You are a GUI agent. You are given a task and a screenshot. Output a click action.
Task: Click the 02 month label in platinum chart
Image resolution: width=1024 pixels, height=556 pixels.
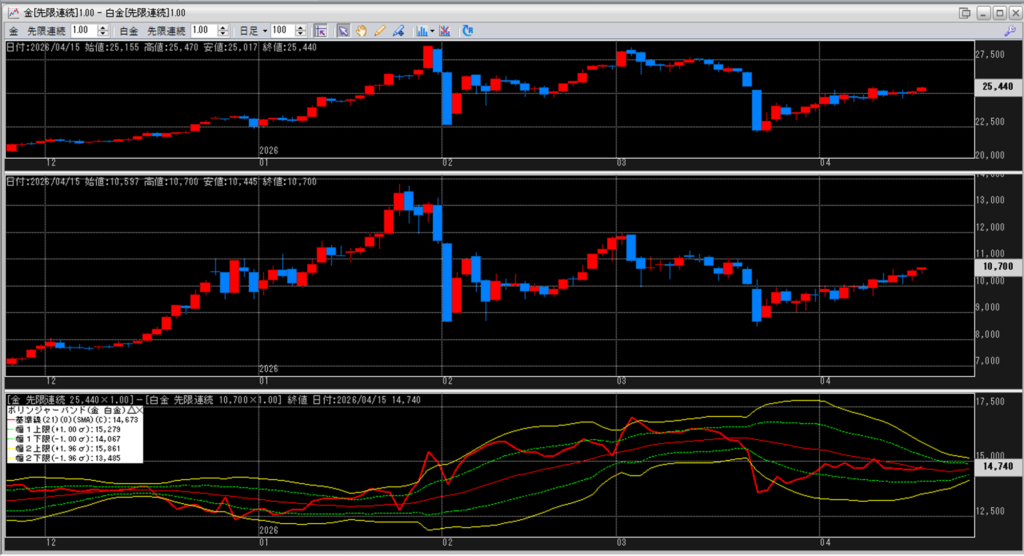tap(447, 381)
